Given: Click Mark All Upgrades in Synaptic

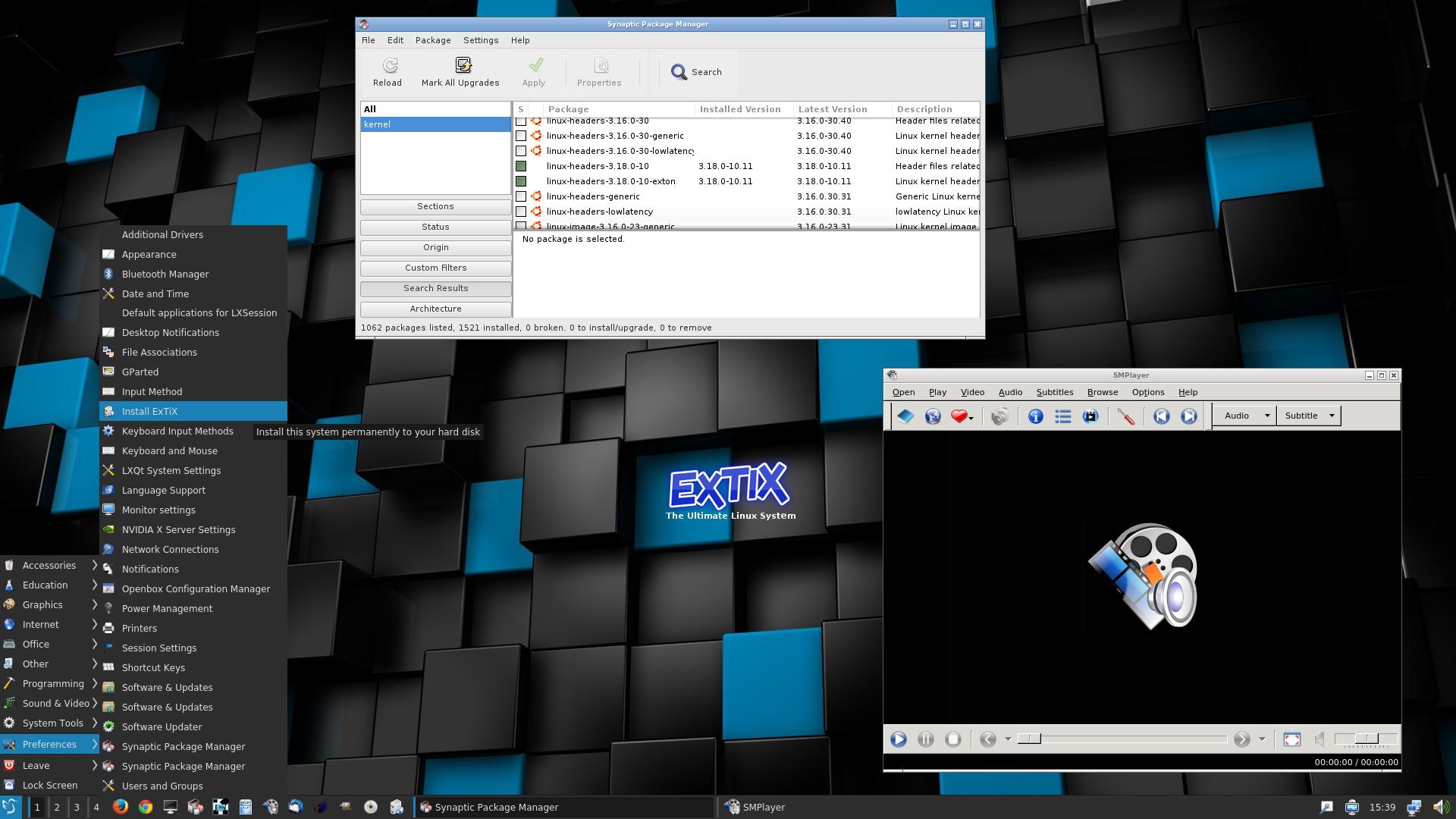Looking at the screenshot, I should tap(460, 72).
